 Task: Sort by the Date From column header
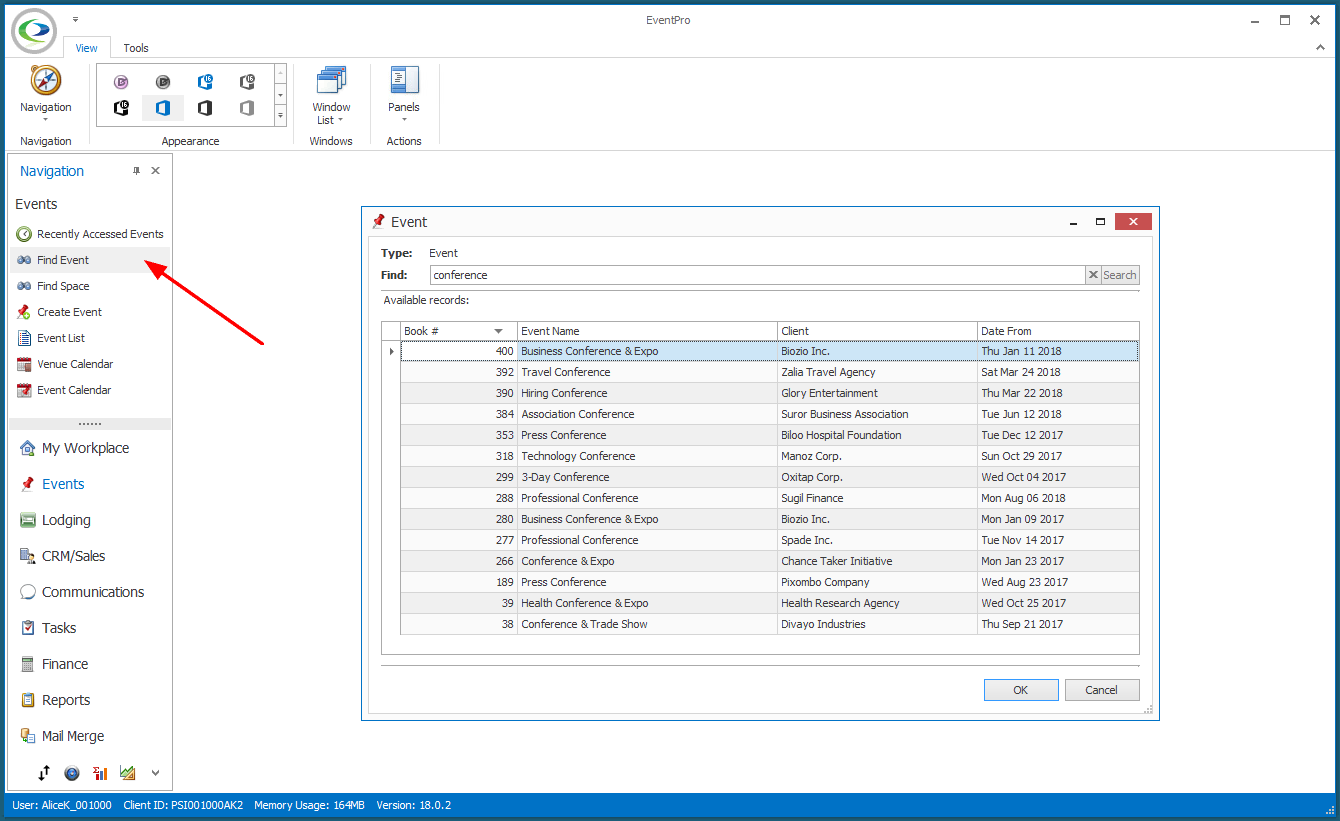click(1058, 331)
